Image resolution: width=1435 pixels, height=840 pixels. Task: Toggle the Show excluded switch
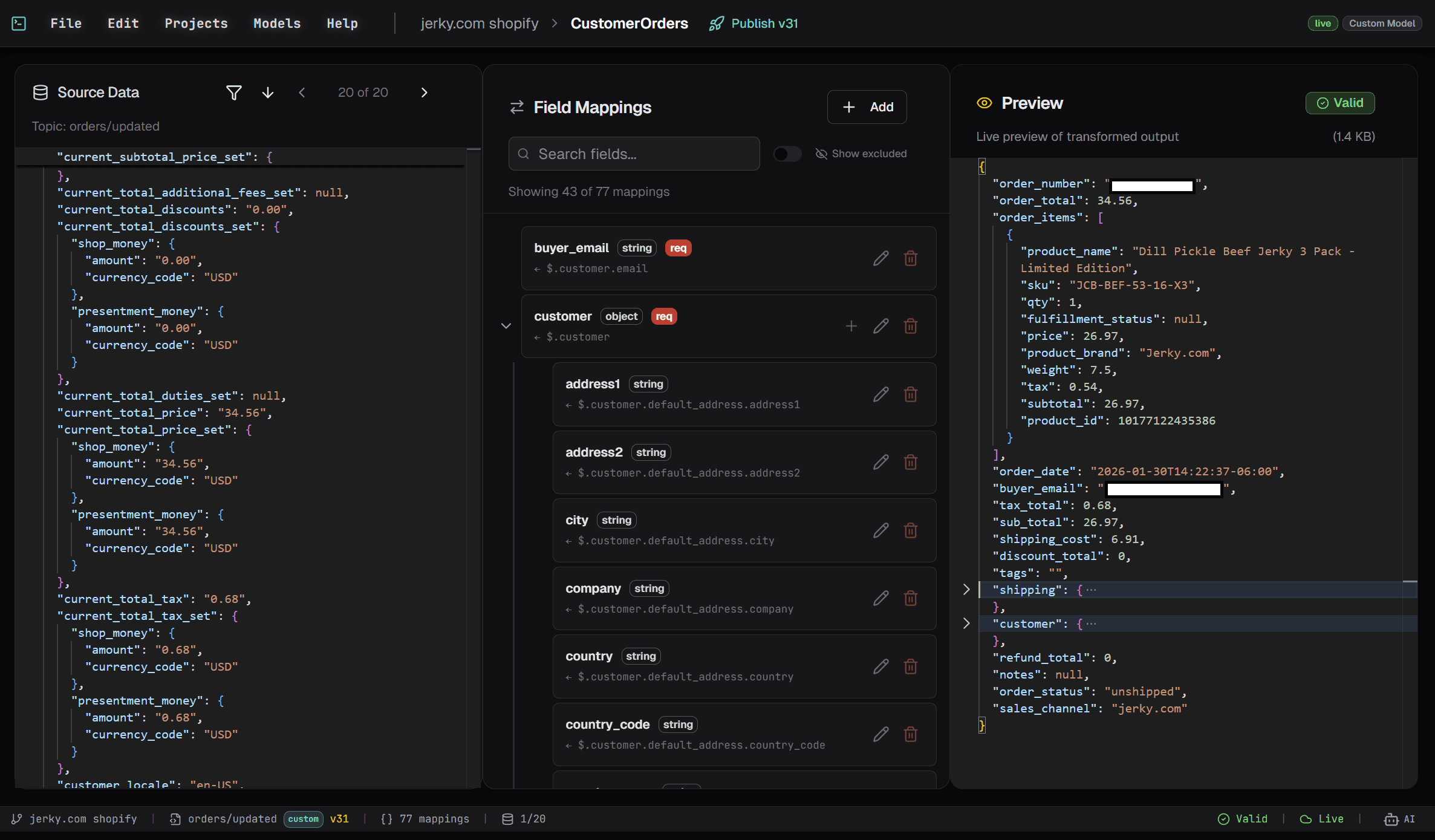787,154
